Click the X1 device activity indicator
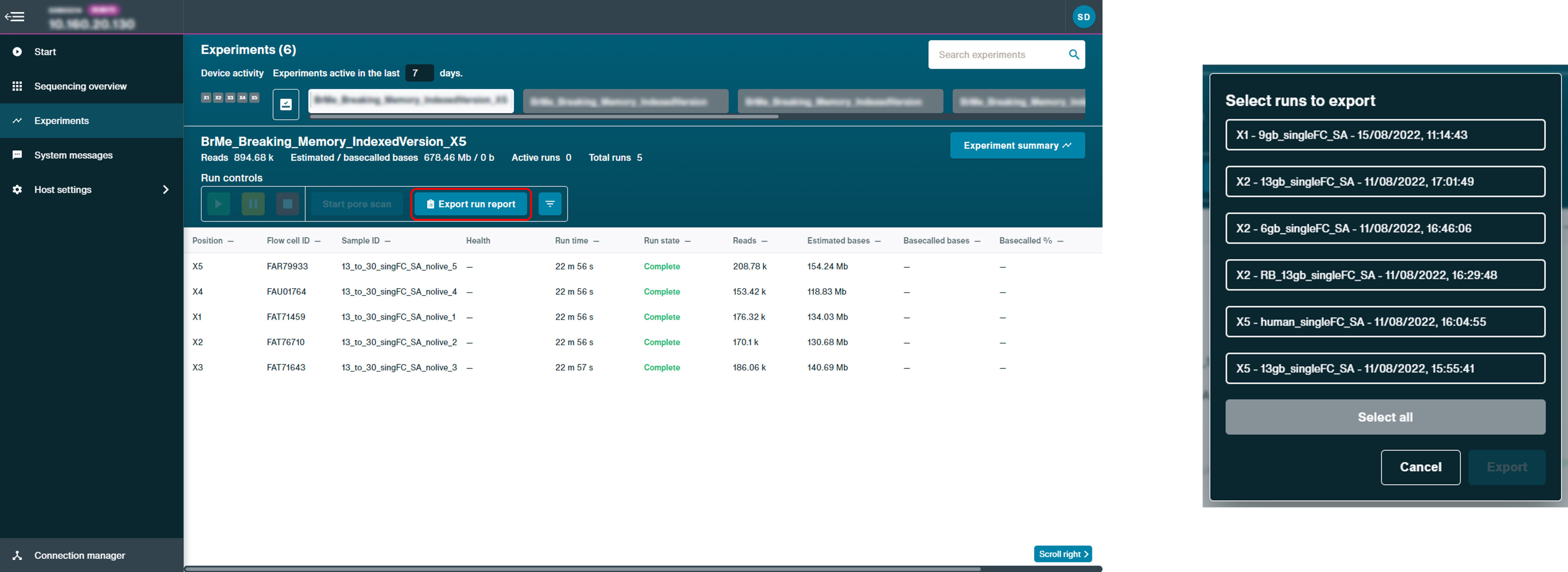1568x572 pixels. click(x=206, y=97)
